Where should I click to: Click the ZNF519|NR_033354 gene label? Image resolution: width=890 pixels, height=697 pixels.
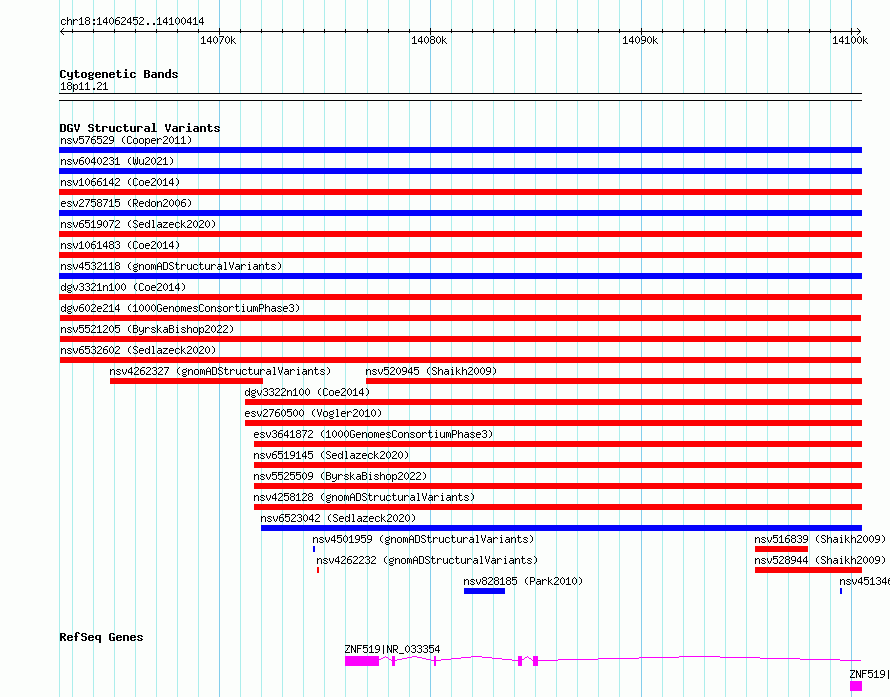(x=392, y=649)
